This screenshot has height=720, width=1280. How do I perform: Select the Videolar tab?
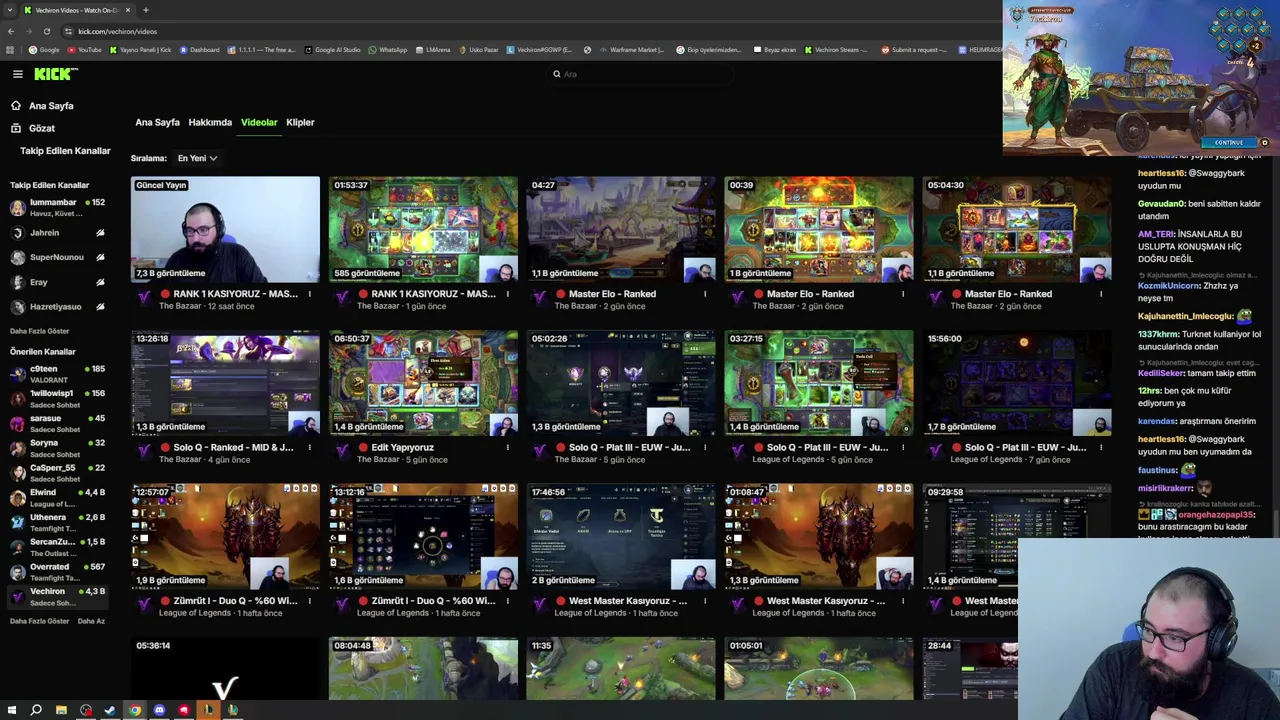coord(259,122)
